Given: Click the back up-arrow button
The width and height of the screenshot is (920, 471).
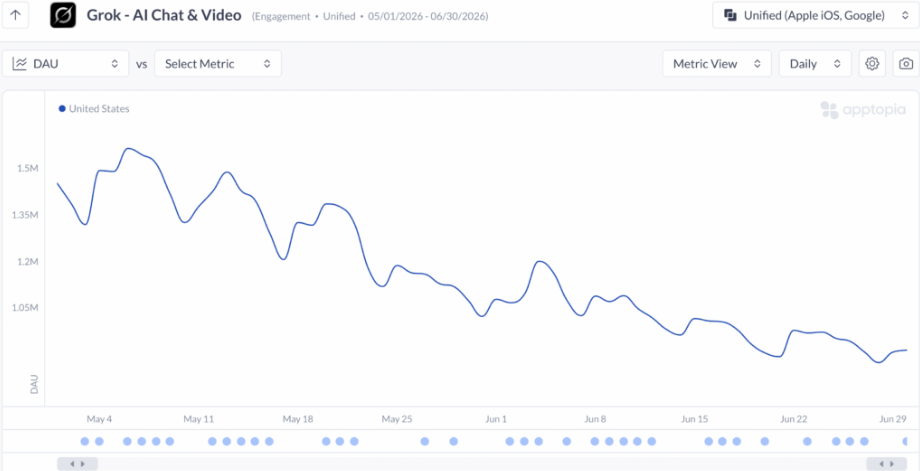Looking at the screenshot, I should coord(16,16).
